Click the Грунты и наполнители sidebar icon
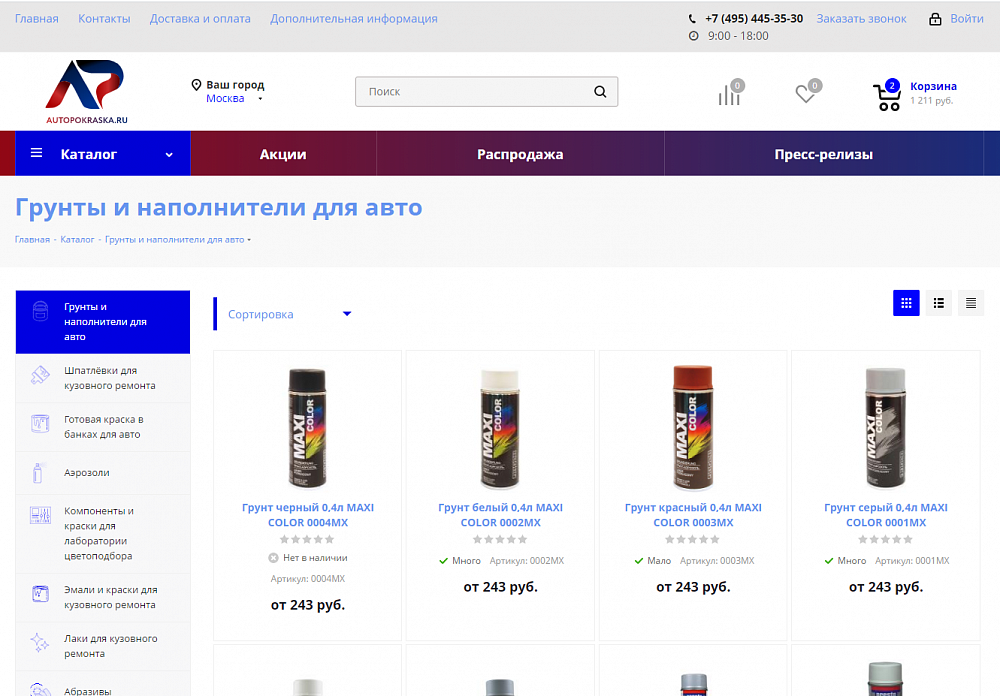The height and width of the screenshot is (696, 1000). 40,311
